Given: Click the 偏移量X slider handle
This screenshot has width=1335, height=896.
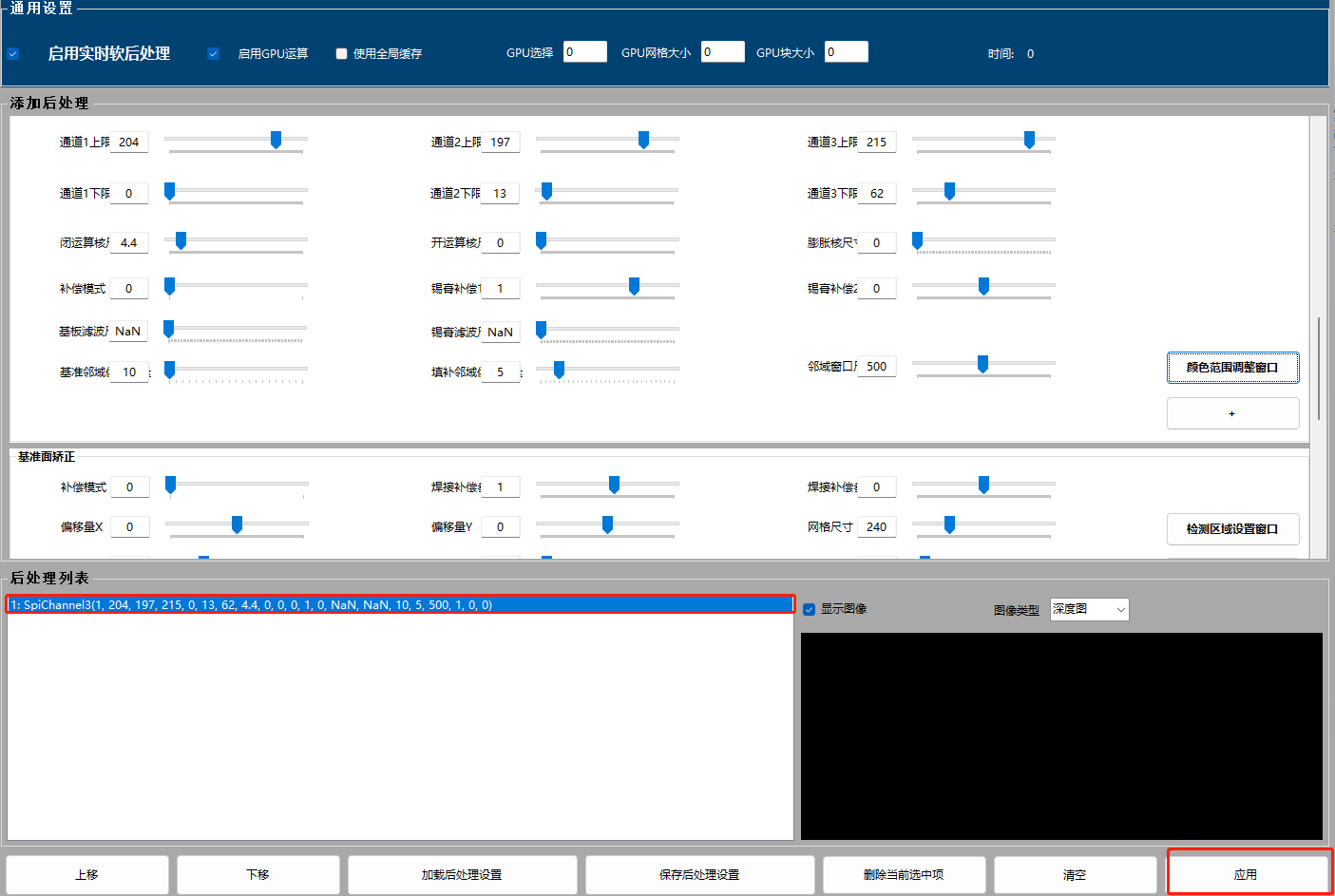Looking at the screenshot, I should tap(237, 524).
